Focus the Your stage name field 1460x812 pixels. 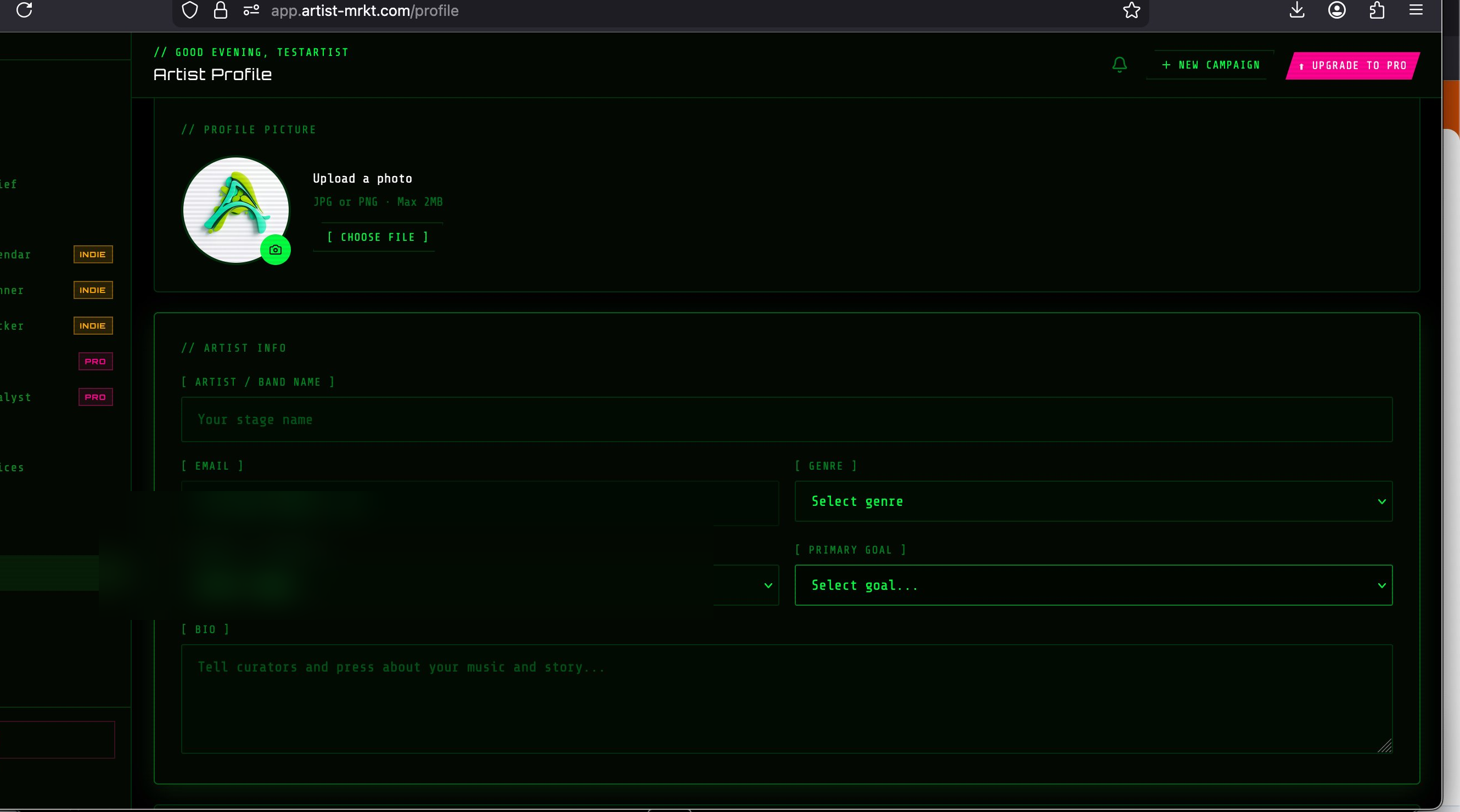click(x=787, y=420)
